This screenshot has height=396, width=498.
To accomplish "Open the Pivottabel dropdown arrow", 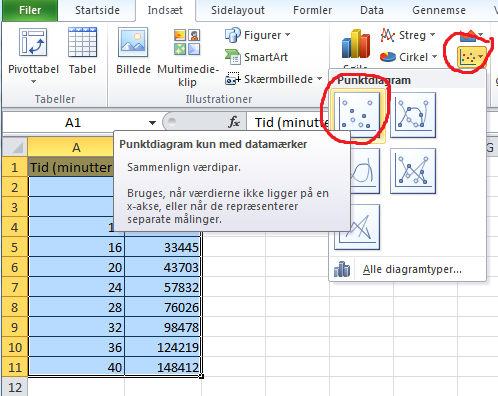I will (x=33, y=82).
